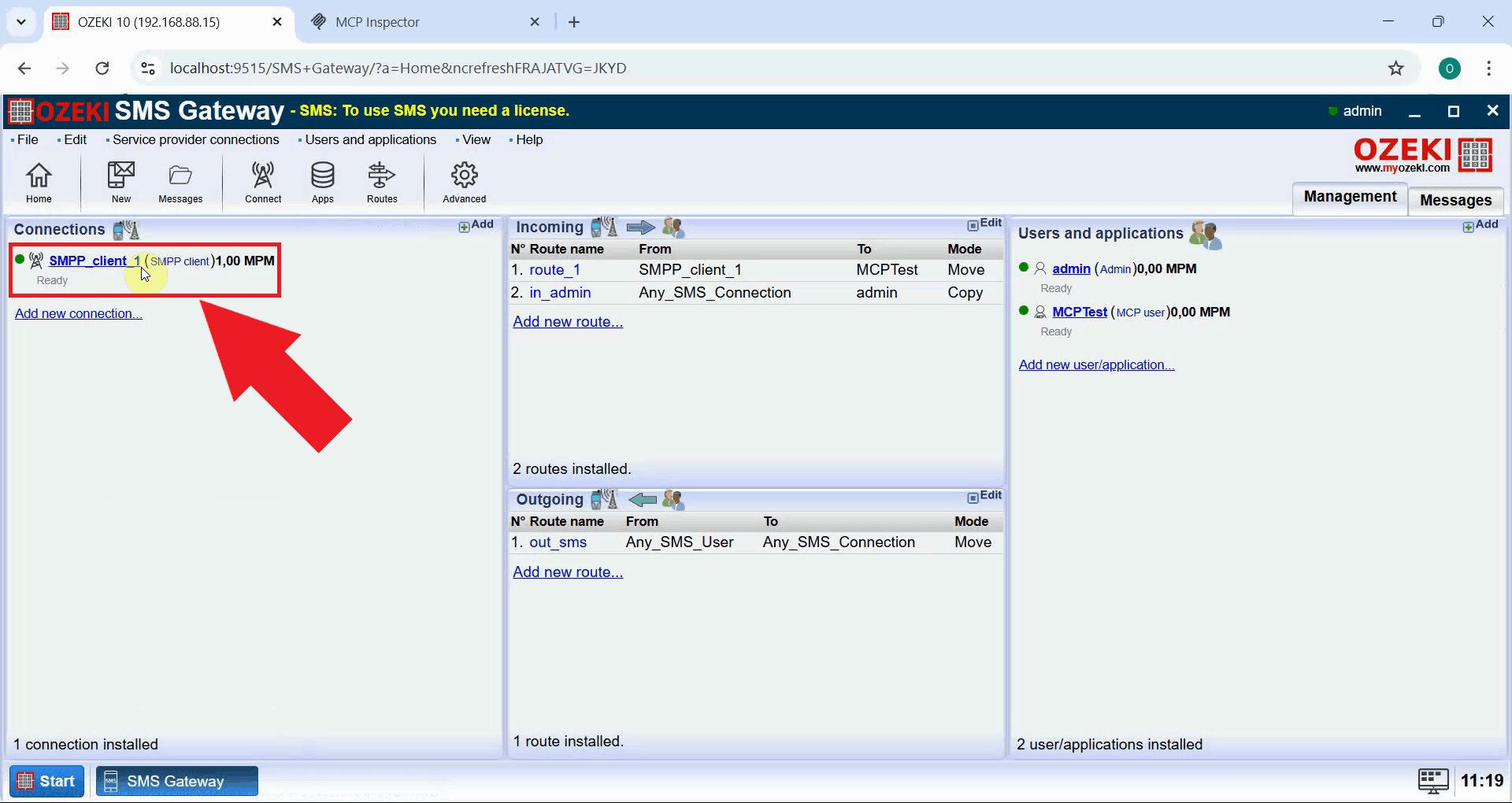Screen dimensions: 1512x803
Task: Click the OZEKI logo
Action: click(1421, 154)
